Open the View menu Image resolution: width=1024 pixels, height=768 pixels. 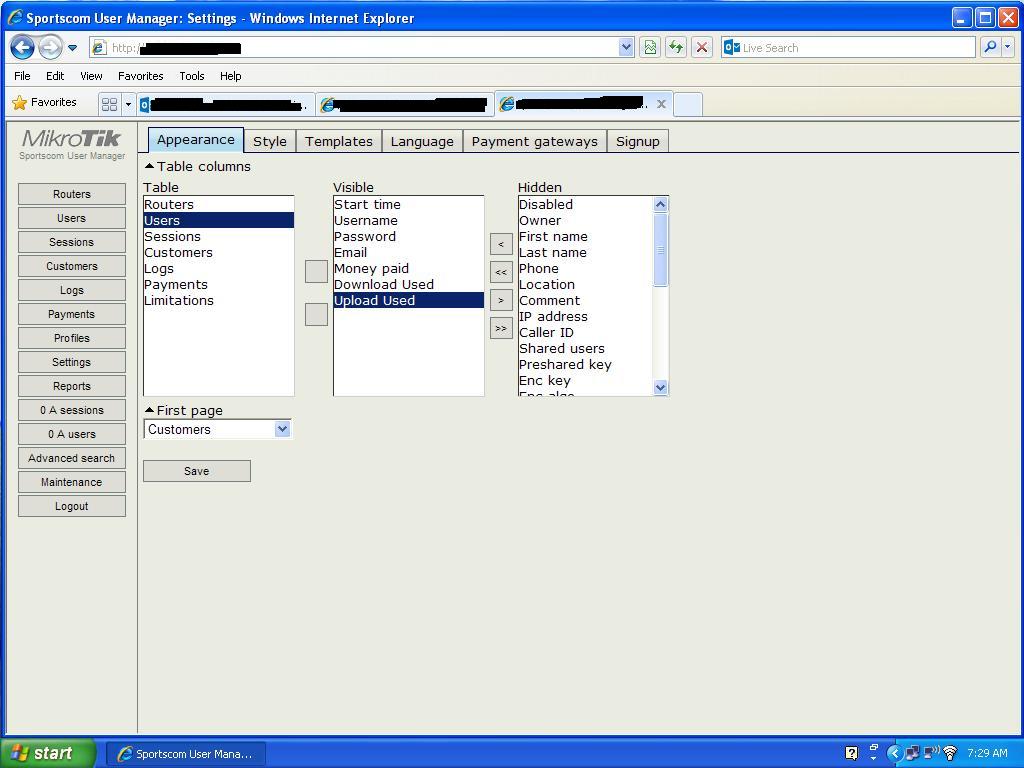[x=91, y=76]
